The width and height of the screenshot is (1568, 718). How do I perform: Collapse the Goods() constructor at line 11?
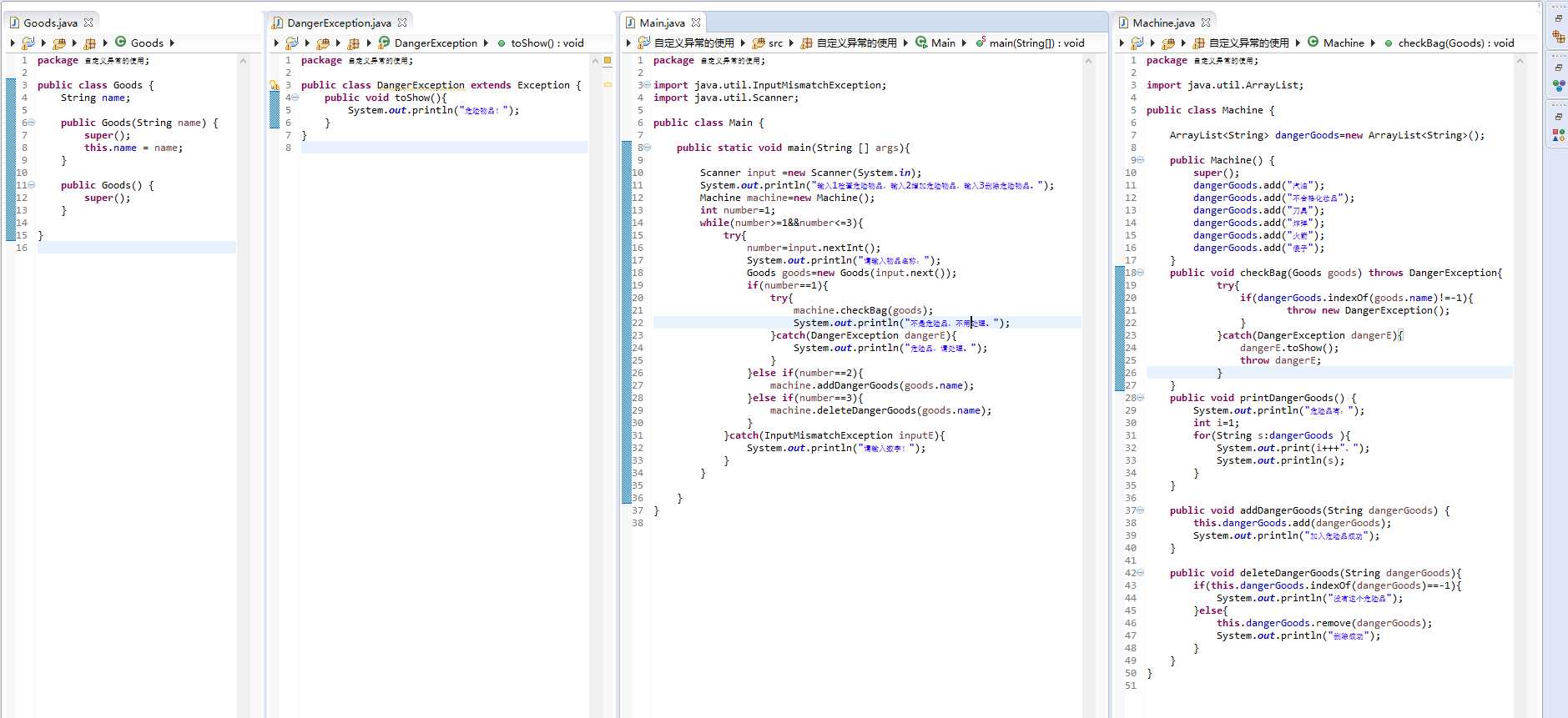point(32,185)
